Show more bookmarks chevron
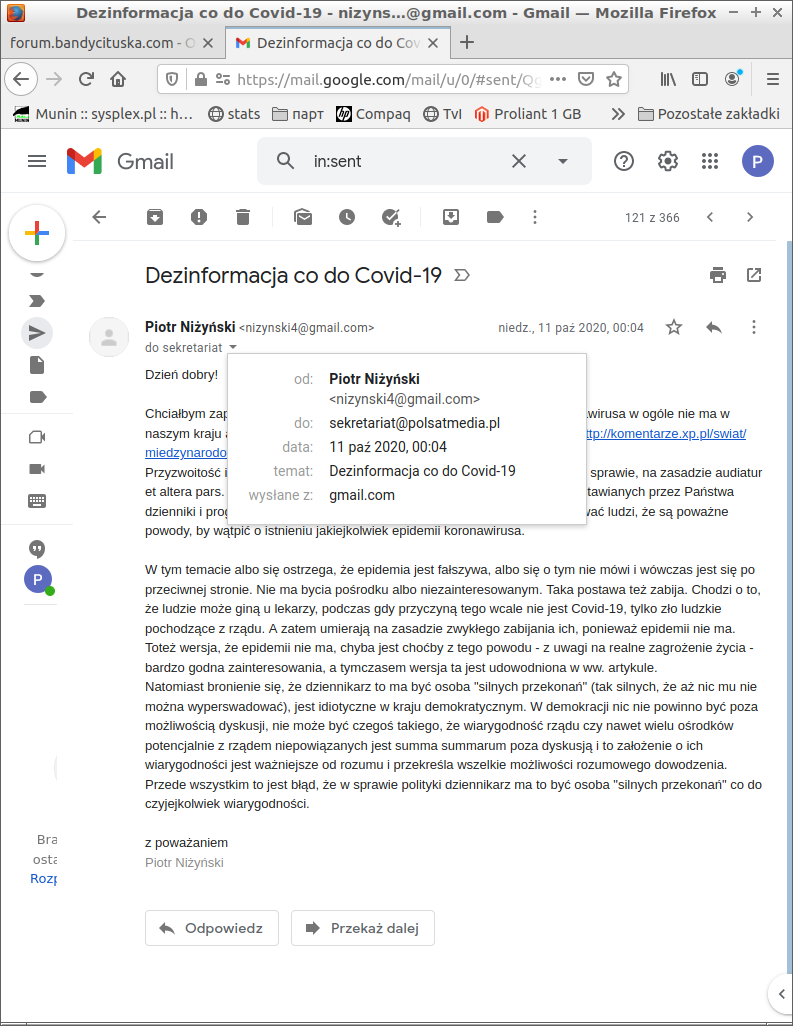This screenshot has width=793, height=1026. (x=618, y=114)
